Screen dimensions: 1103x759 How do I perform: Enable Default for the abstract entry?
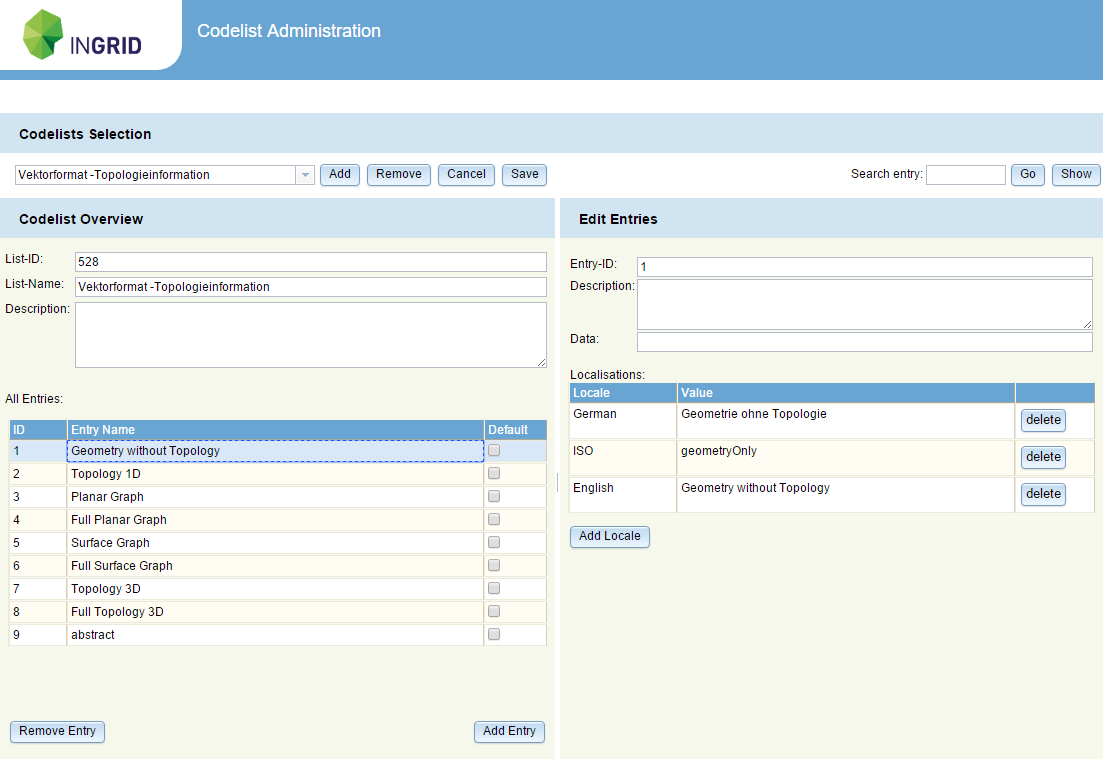coord(493,634)
